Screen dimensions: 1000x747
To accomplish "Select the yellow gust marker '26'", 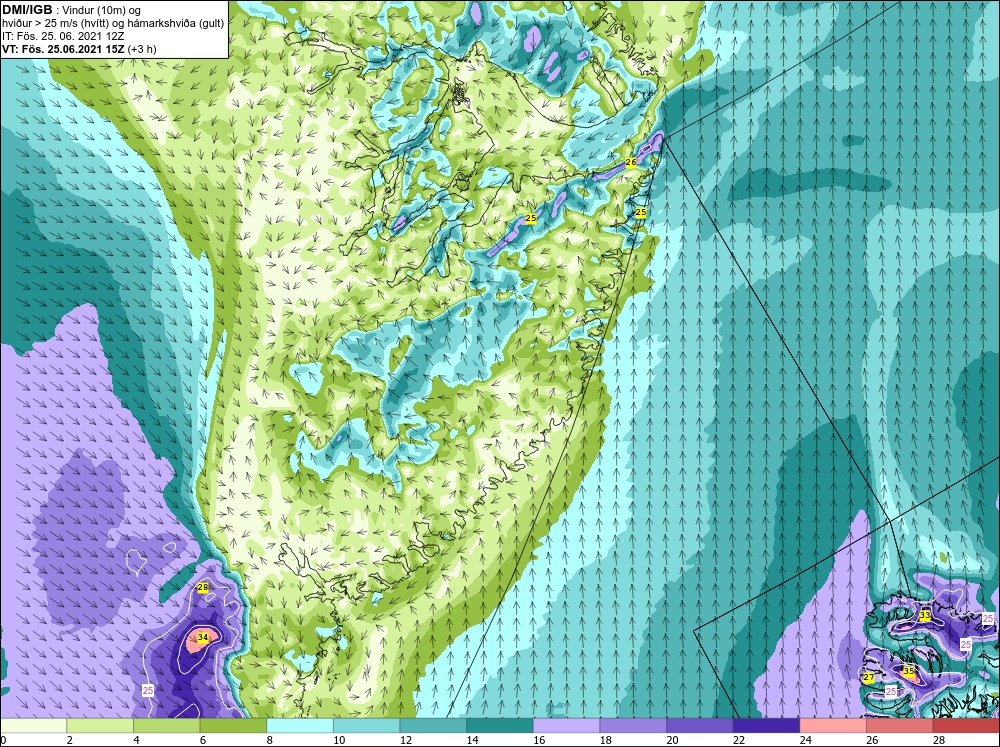I will click(x=630, y=162).
